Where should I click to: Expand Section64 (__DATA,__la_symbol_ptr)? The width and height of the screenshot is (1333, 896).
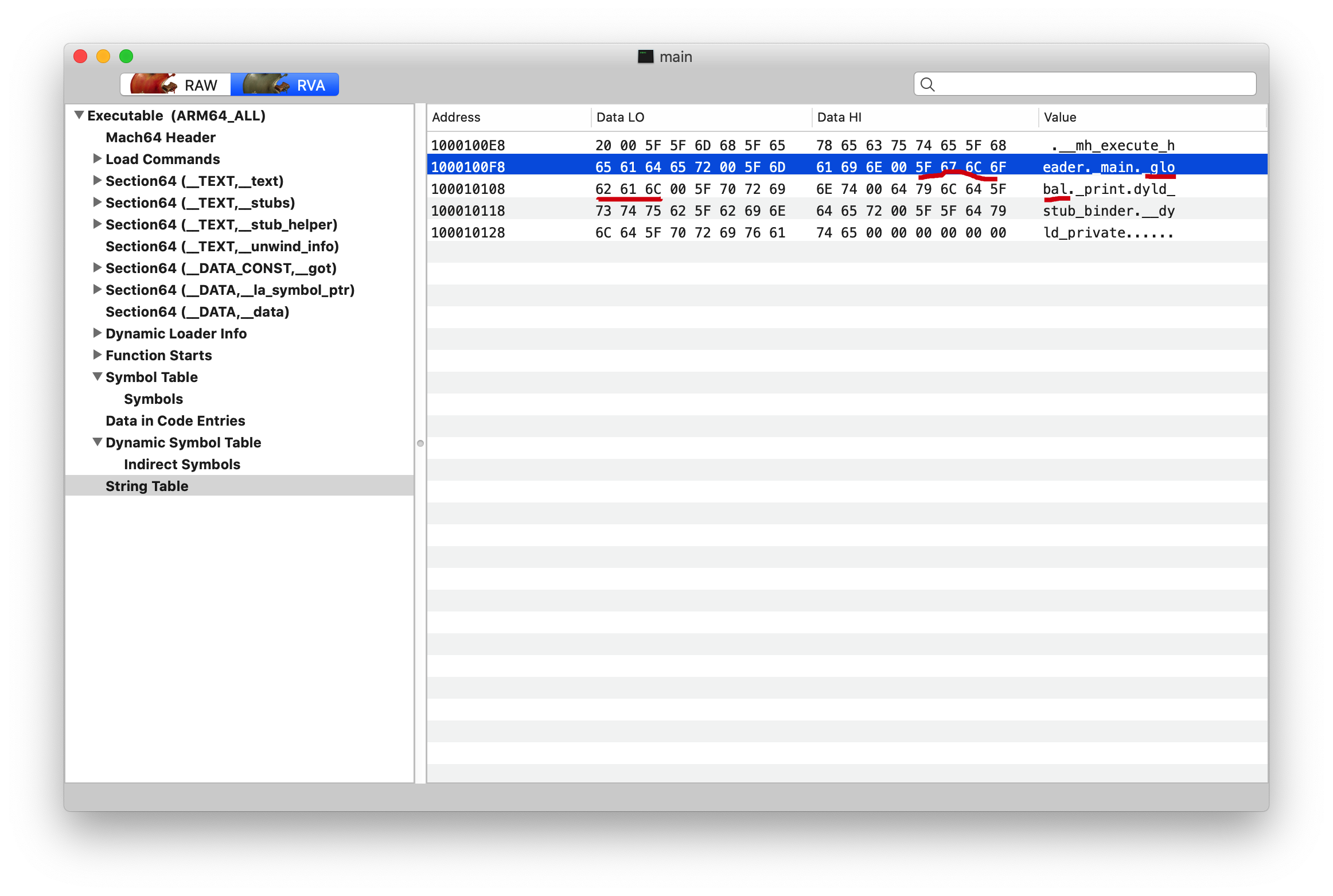97,289
